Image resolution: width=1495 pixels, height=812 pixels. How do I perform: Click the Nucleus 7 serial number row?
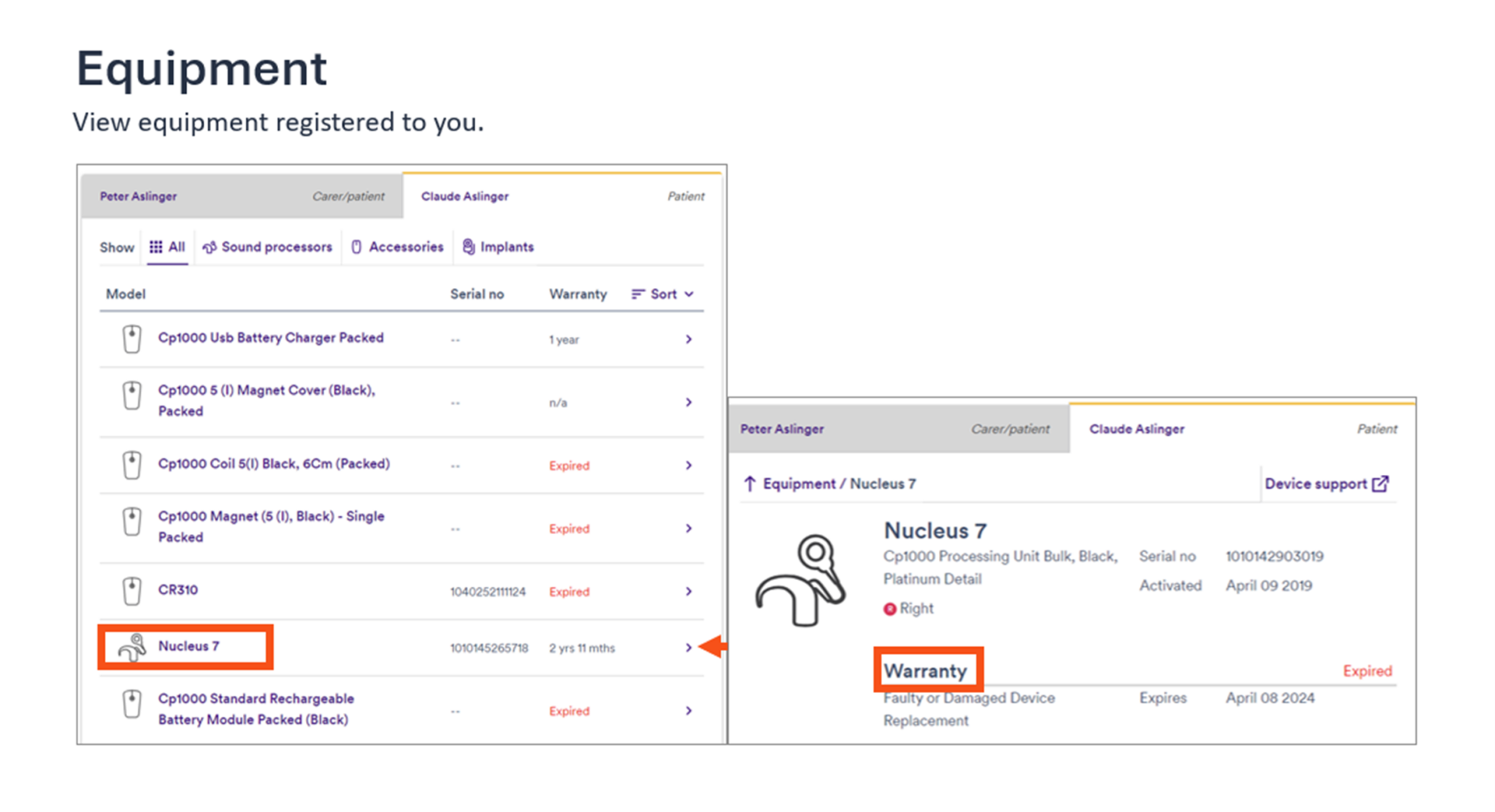489,647
